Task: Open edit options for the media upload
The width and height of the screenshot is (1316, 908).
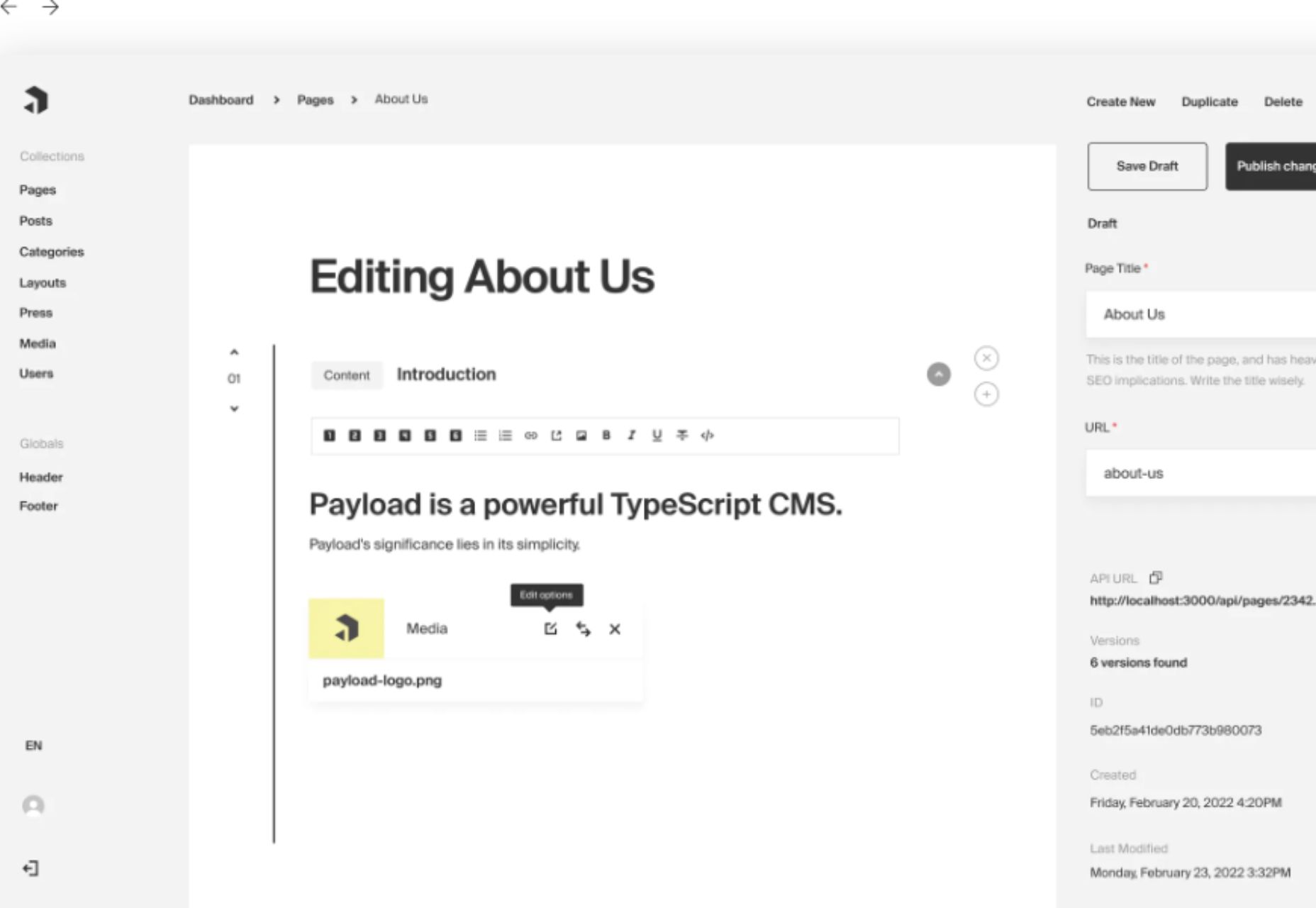Action: 551,629
